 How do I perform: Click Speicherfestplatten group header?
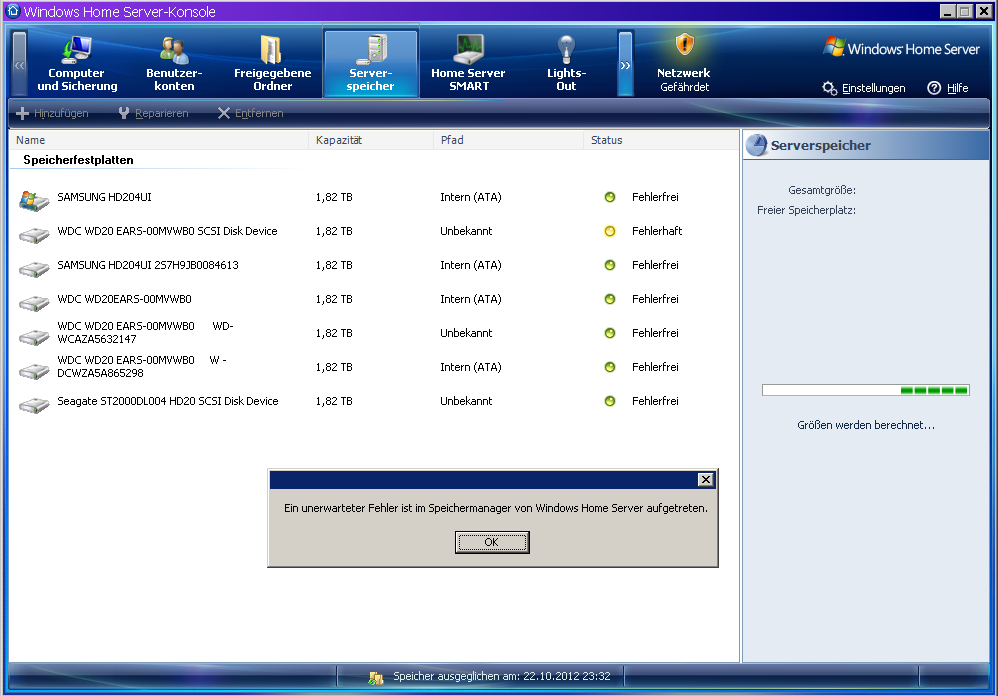point(78,160)
